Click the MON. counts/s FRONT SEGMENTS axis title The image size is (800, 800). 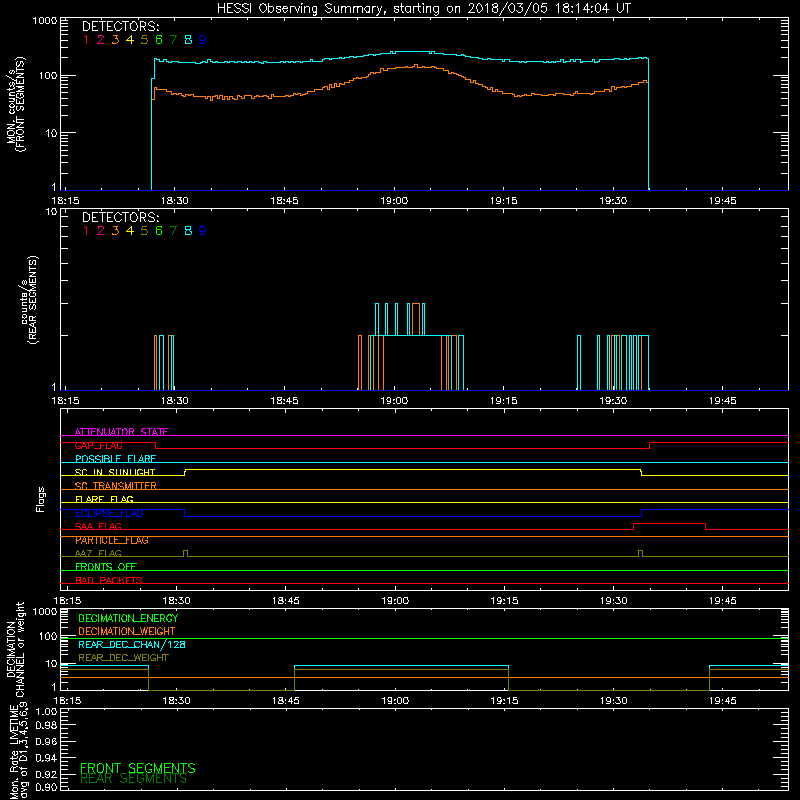tap(16, 104)
